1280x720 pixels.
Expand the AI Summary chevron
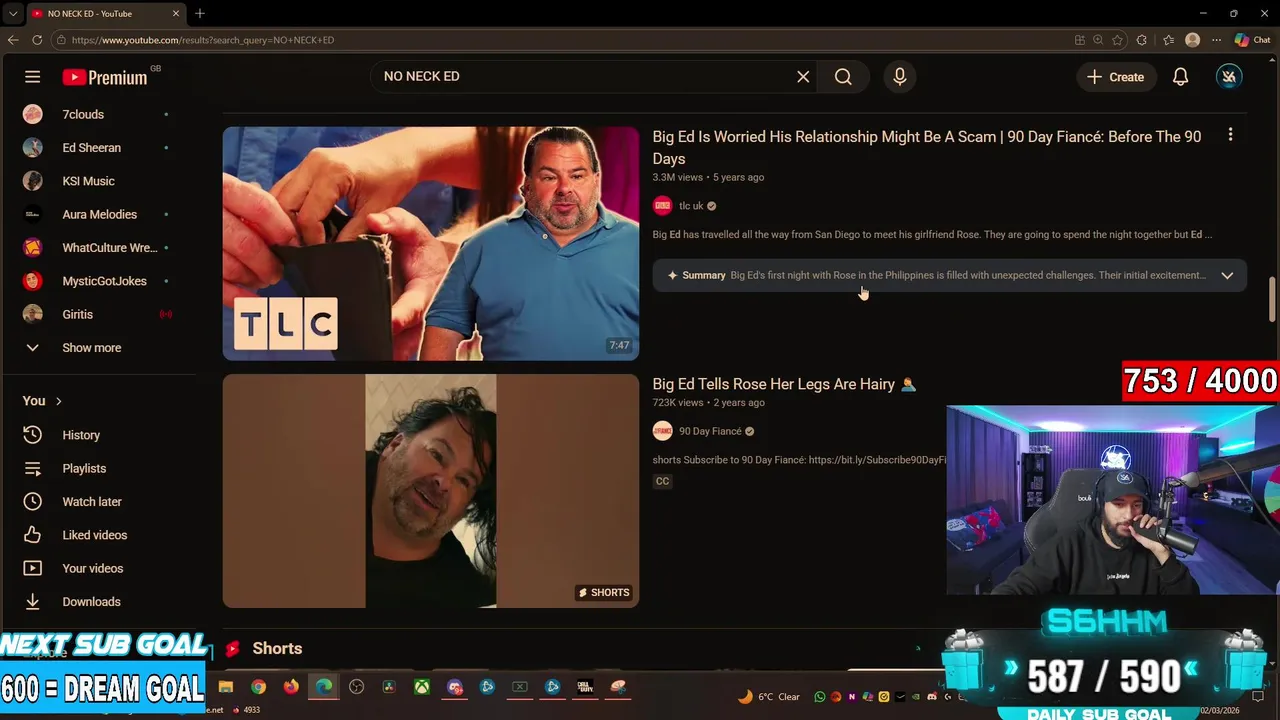[1227, 275]
